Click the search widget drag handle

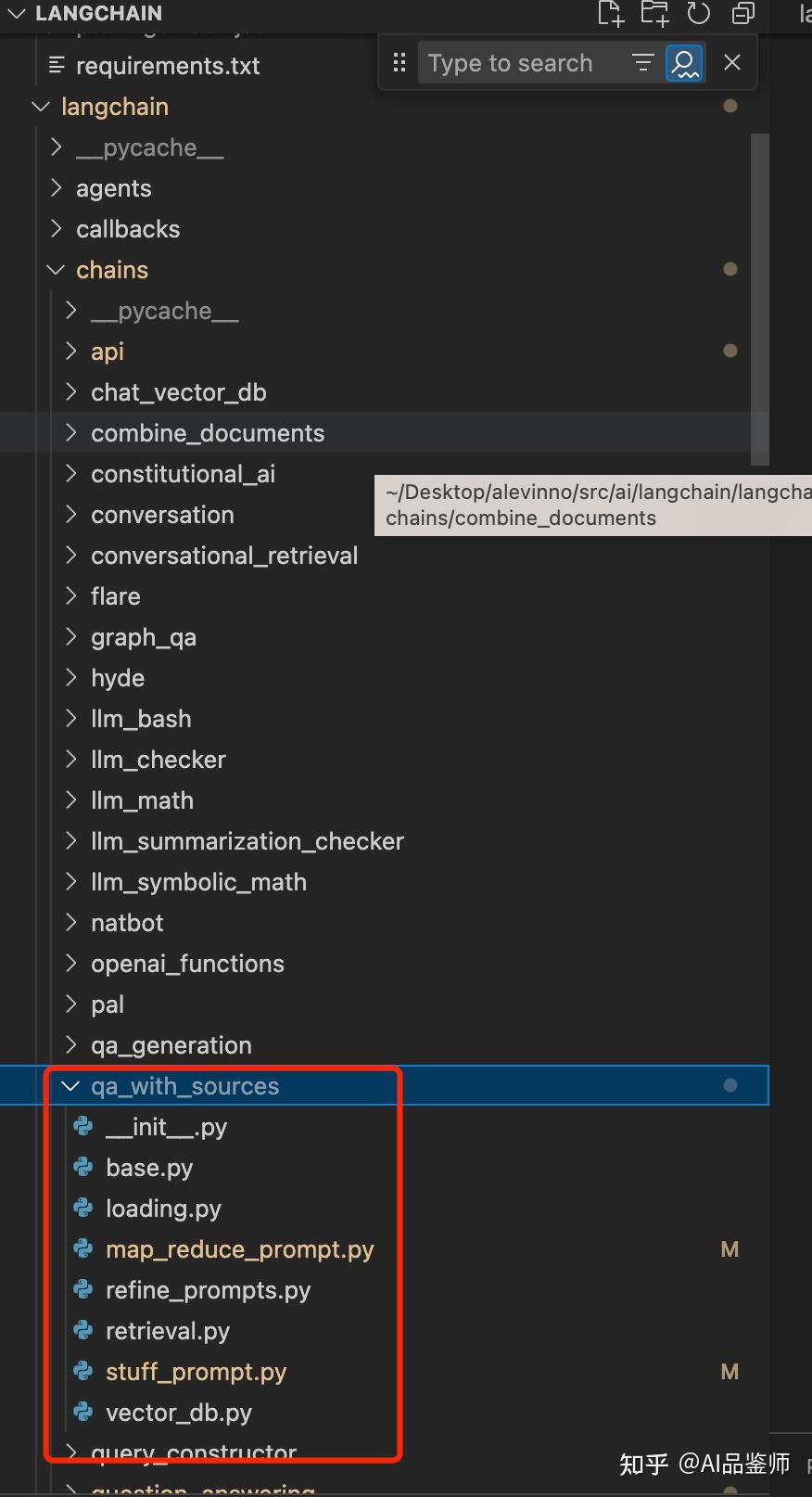pyautogui.click(x=400, y=62)
